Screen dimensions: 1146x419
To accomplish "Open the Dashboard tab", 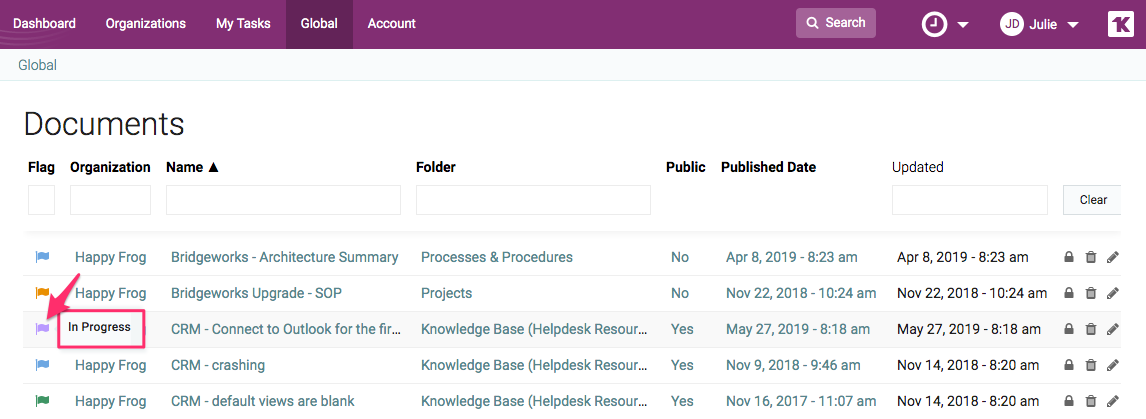I will click(44, 24).
